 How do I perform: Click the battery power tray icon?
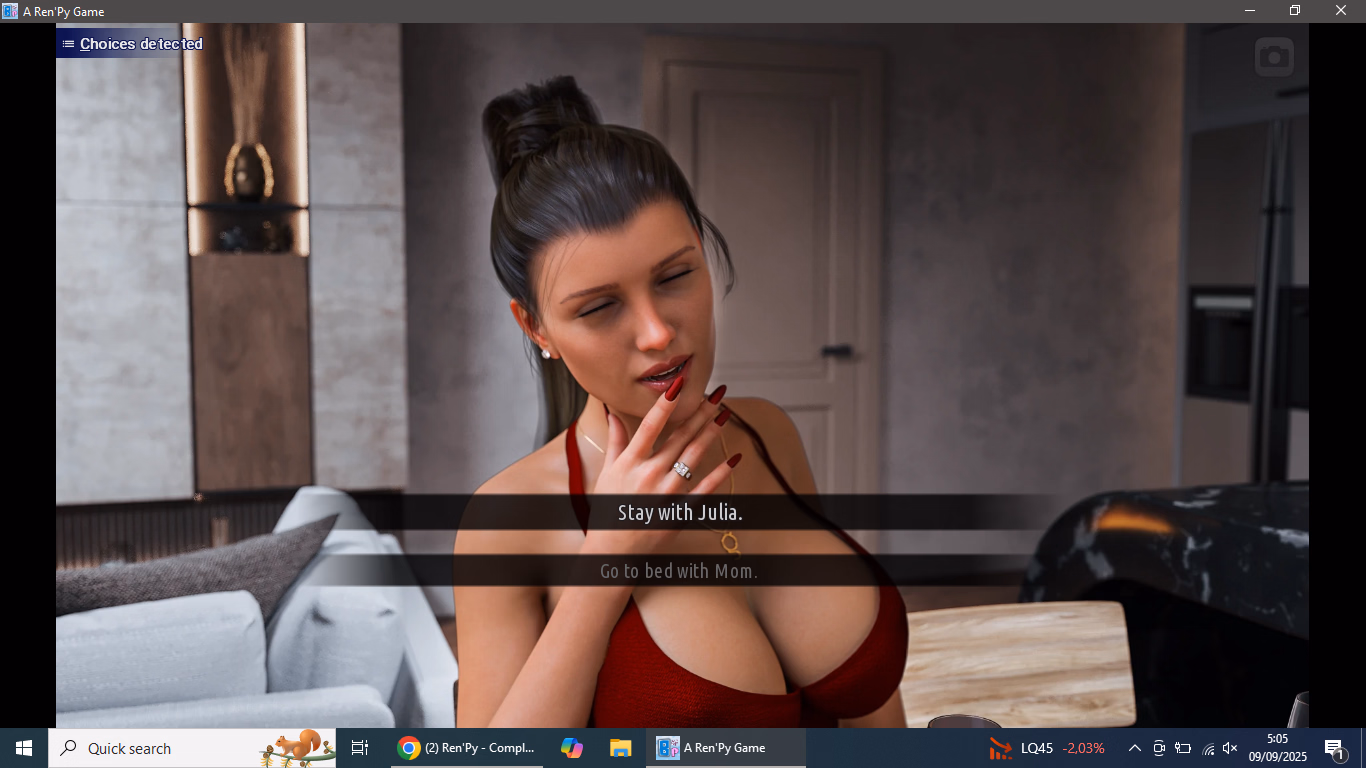click(1183, 748)
